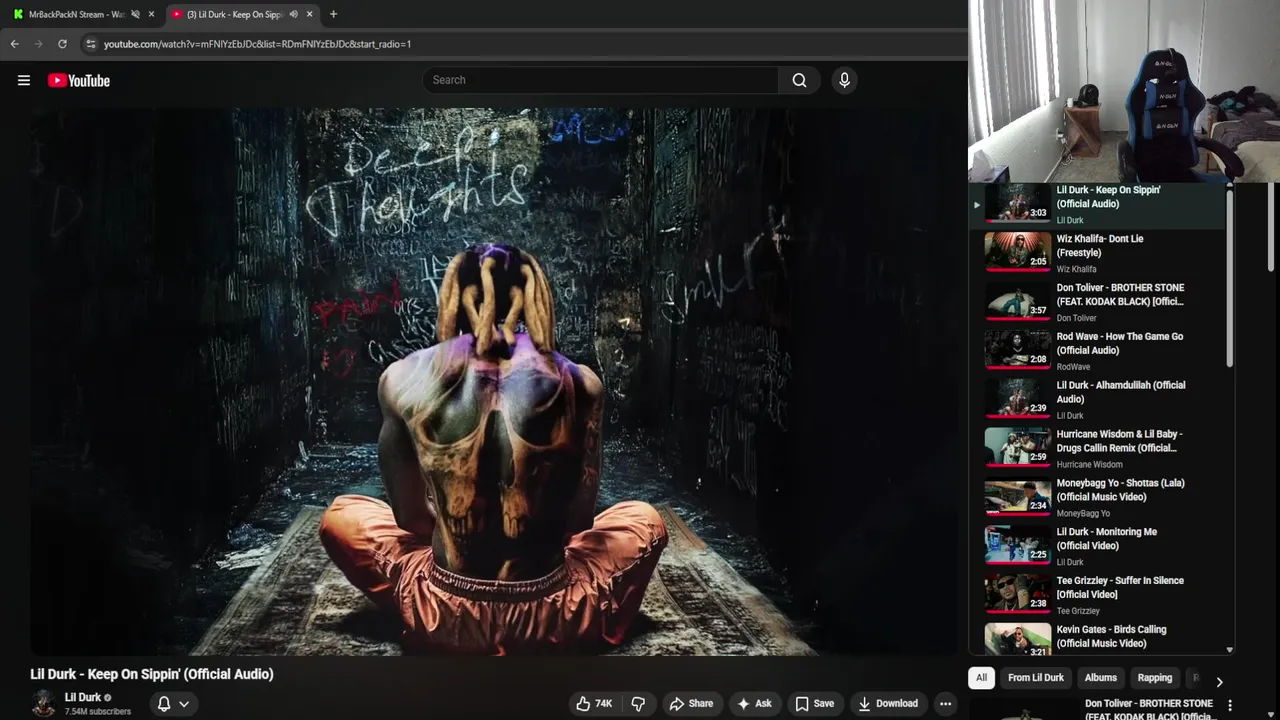Click the video title Keep On Sippin'
1280x720 pixels.
pyautogui.click(x=152, y=674)
